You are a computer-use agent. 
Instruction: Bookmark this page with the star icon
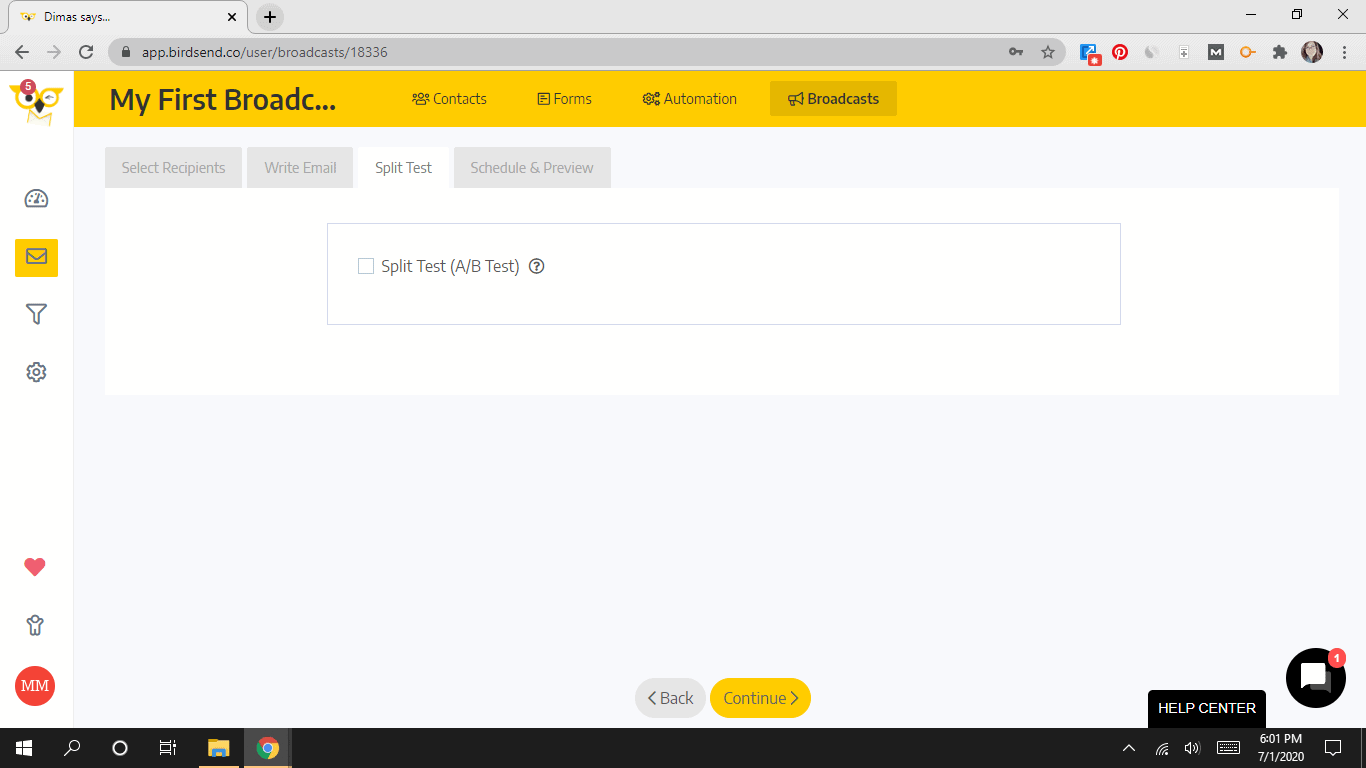(1048, 52)
